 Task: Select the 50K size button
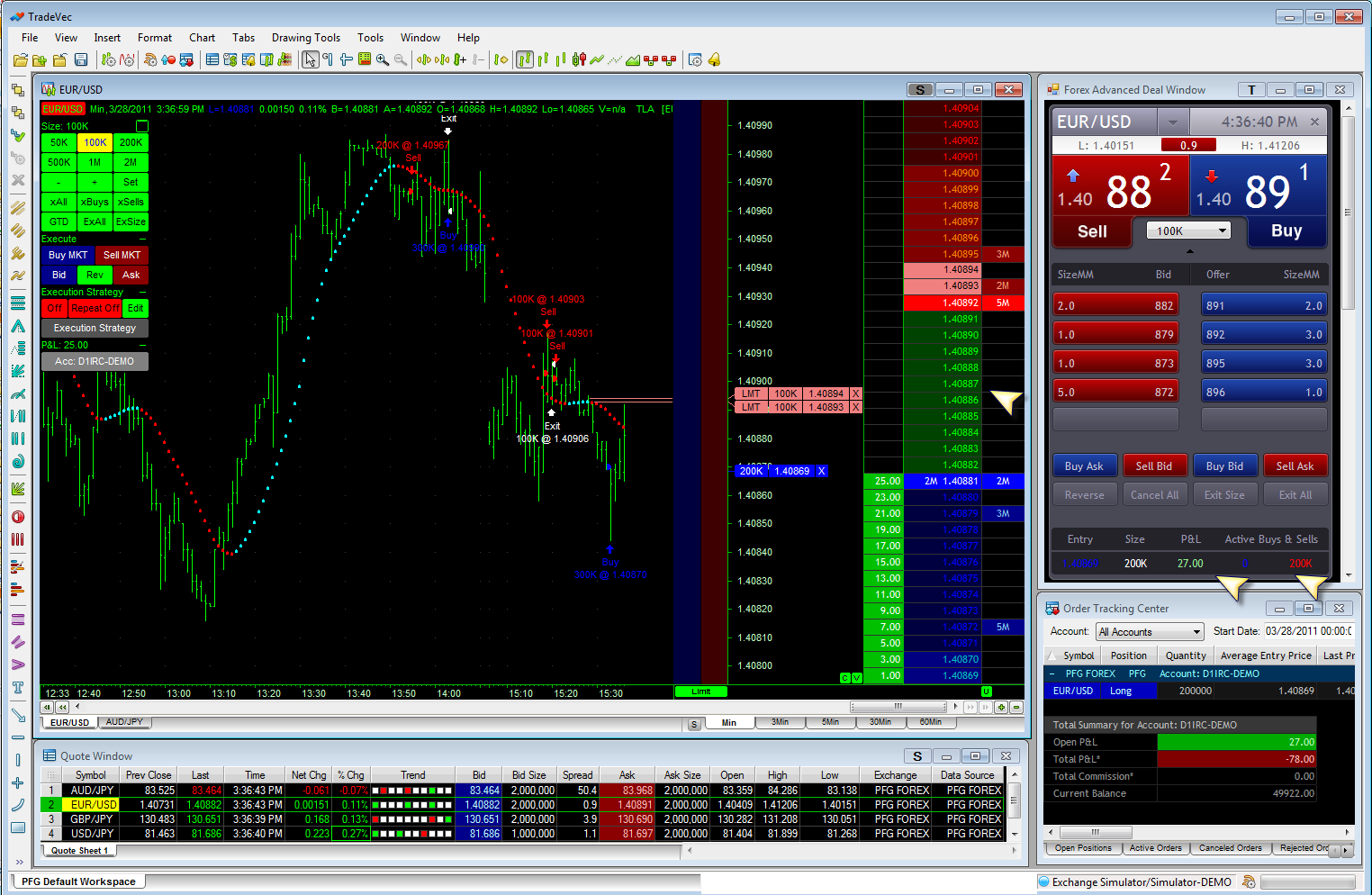(x=59, y=142)
